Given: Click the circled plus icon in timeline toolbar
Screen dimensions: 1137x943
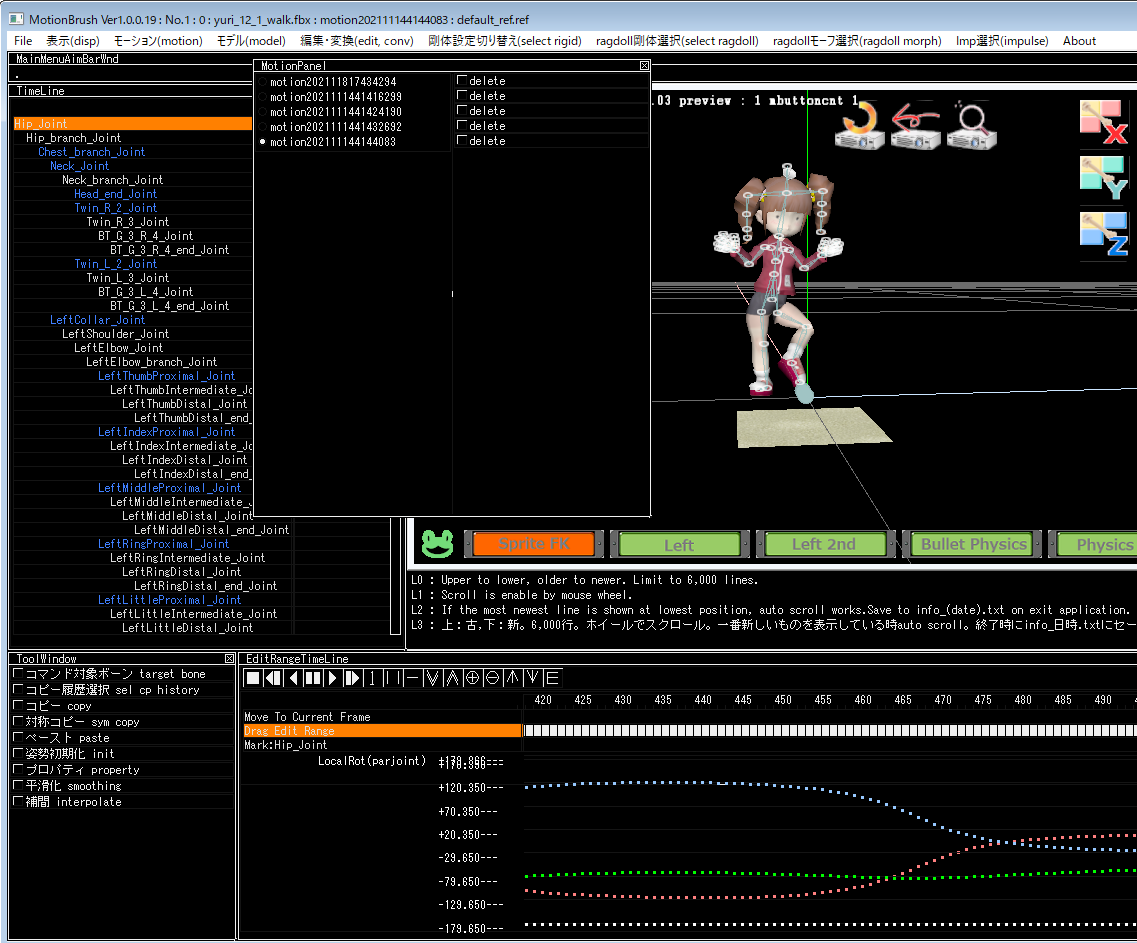Looking at the screenshot, I should tap(472, 678).
